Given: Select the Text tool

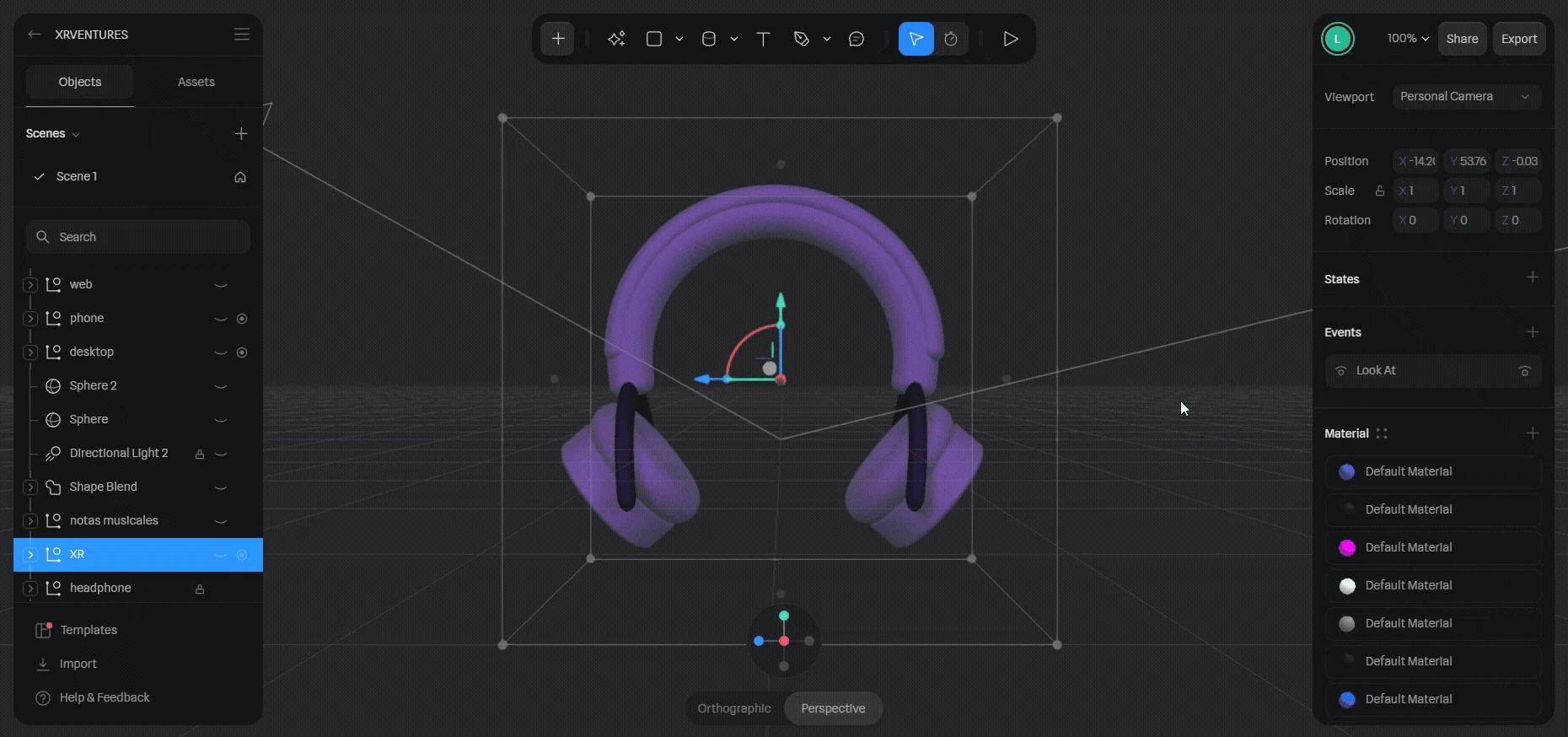Looking at the screenshot, I should click(763, 39).
